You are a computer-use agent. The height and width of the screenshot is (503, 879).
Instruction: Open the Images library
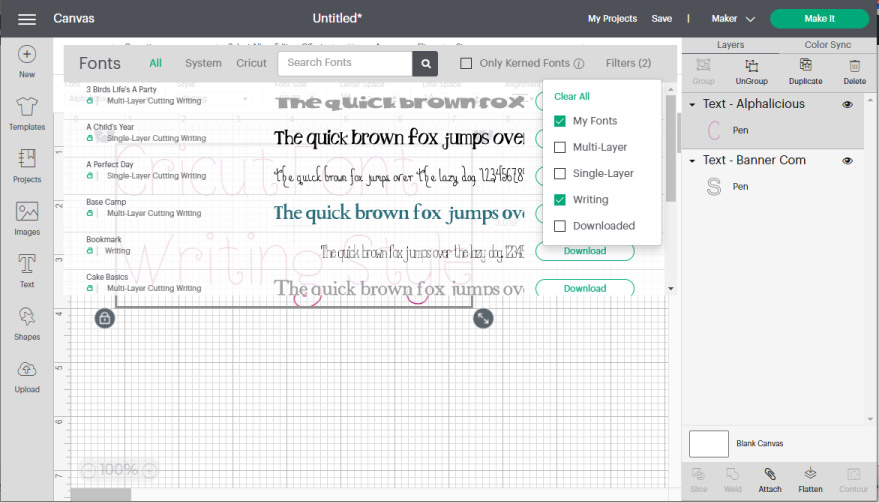click(27, 213)
